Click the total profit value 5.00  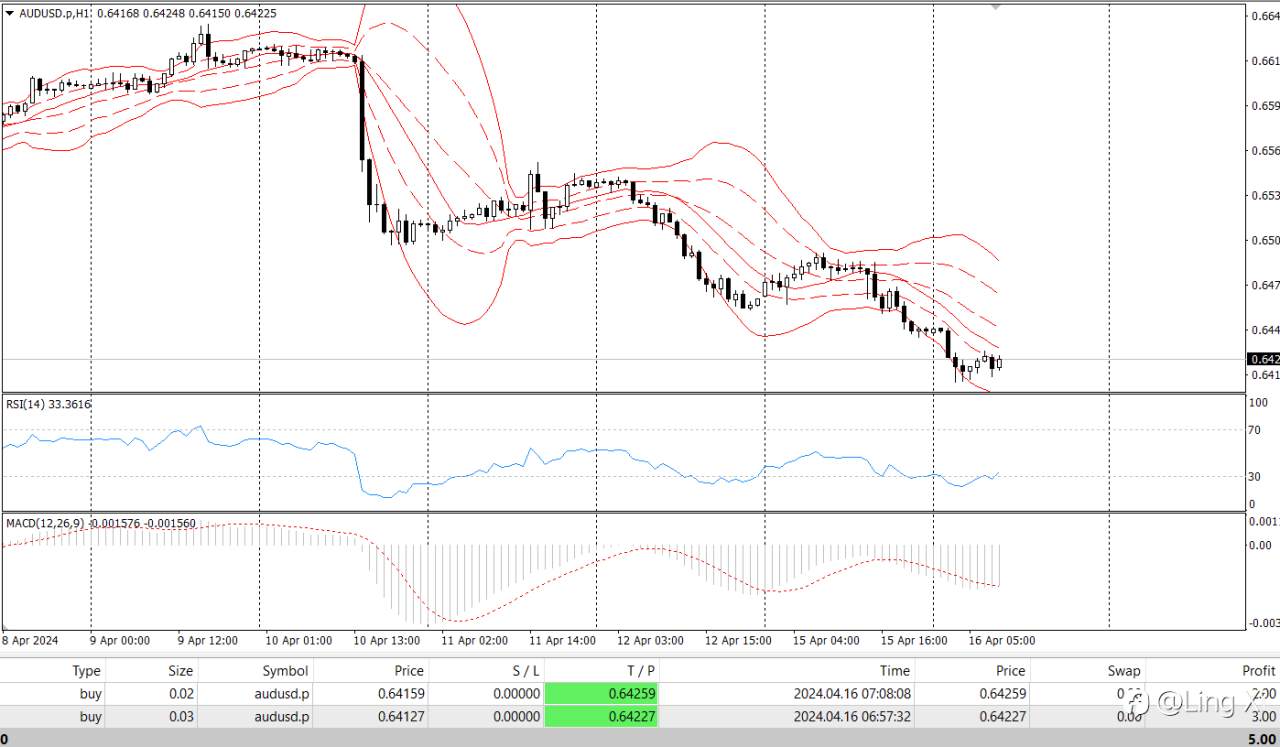point(1263,738)
